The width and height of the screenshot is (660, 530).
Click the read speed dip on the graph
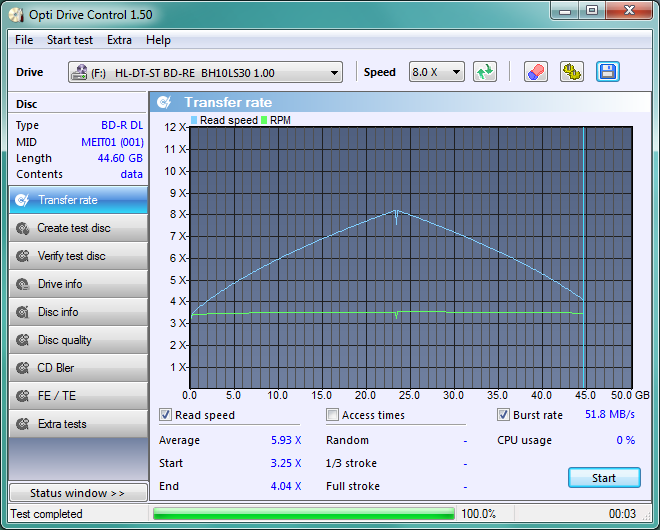397,217
